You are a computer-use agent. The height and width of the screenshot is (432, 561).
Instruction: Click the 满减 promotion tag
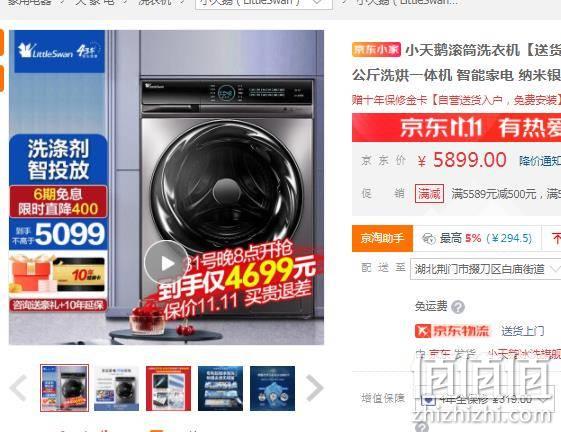(429, 194)
